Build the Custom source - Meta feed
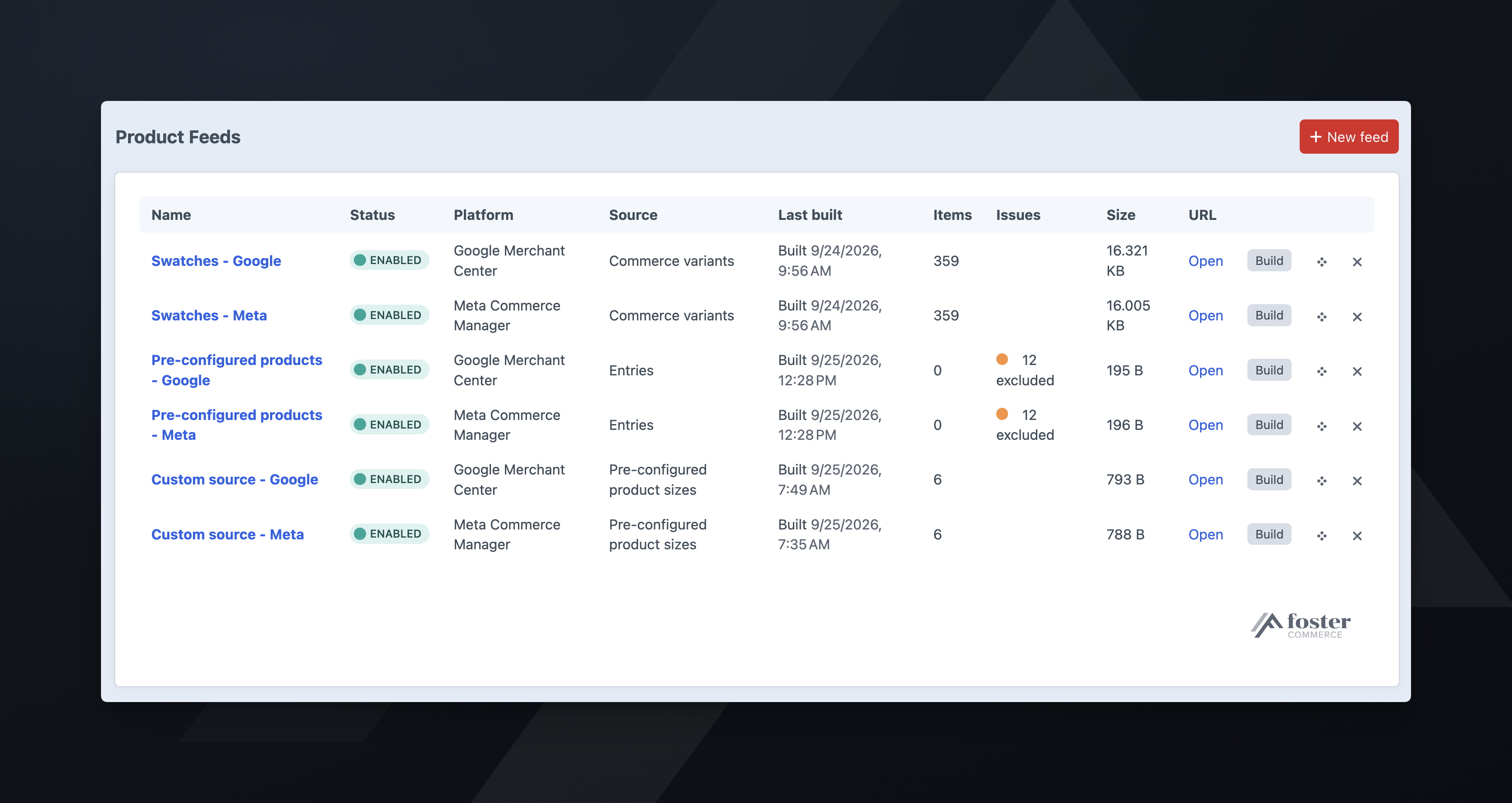This screenshot has width=1512, height=803. click(1269, 534)
